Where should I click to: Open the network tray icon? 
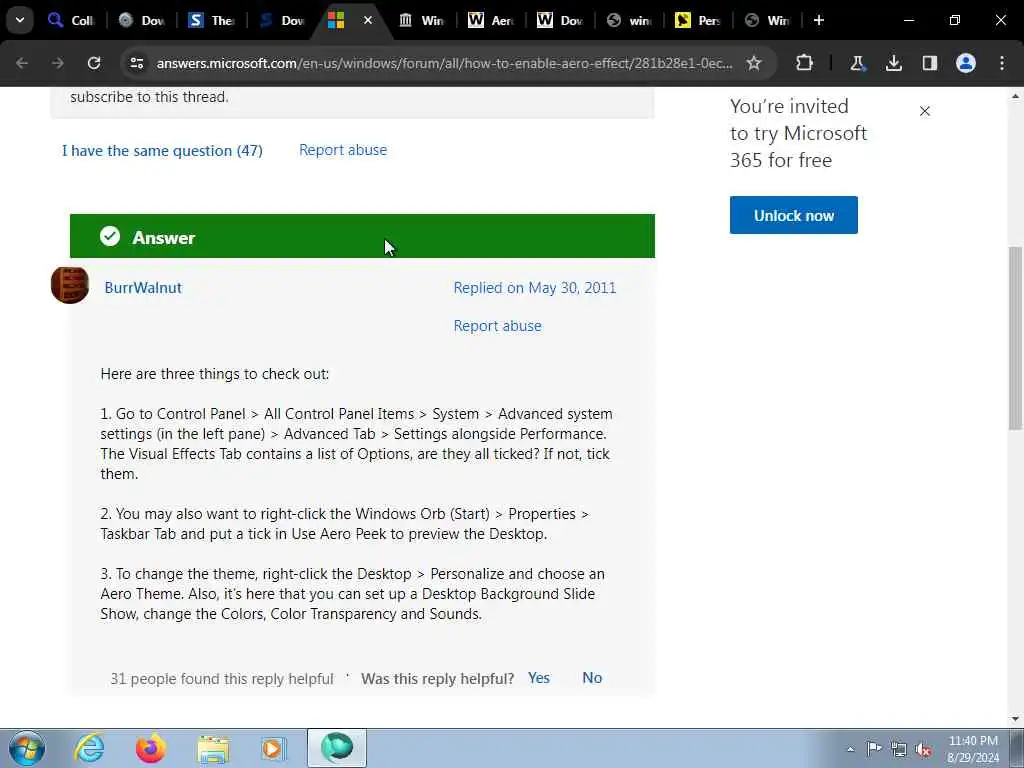tap(899, 749)
